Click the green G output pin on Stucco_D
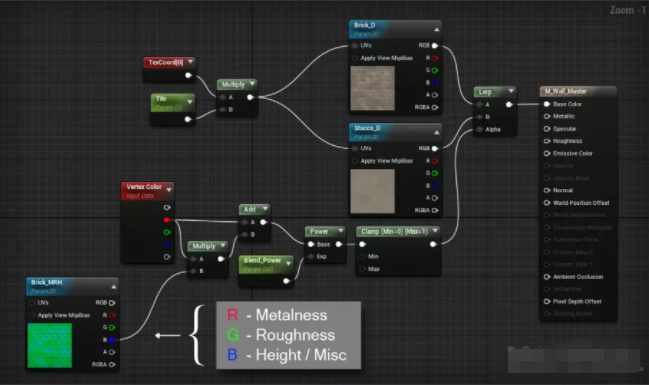Image resolution: width=649 pixels, height=385 pixels. 435,173
